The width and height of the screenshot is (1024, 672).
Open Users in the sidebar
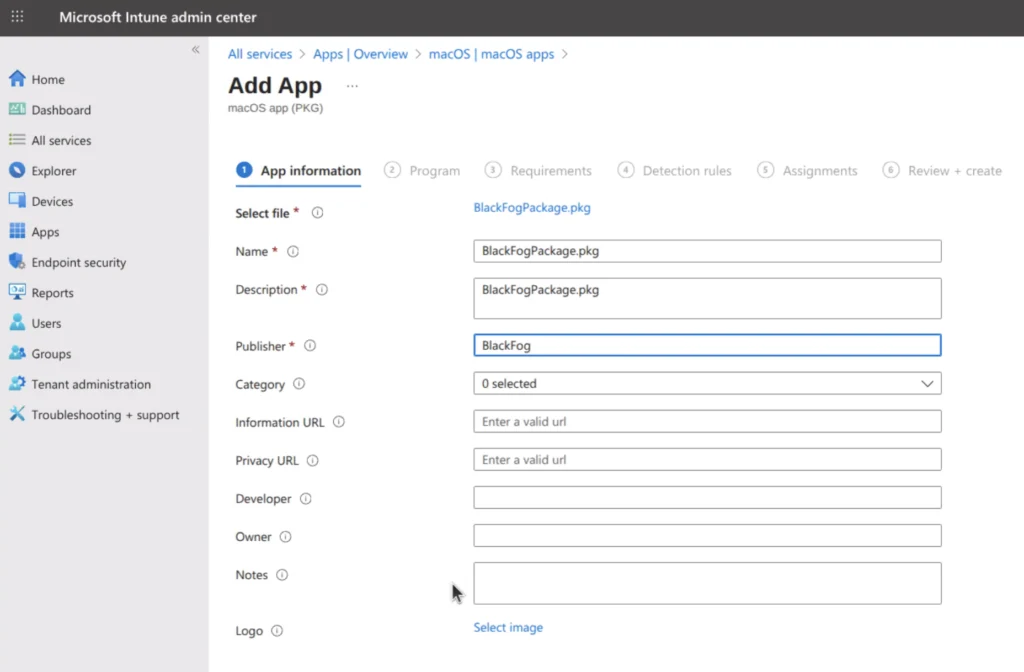tap(46, 323)
